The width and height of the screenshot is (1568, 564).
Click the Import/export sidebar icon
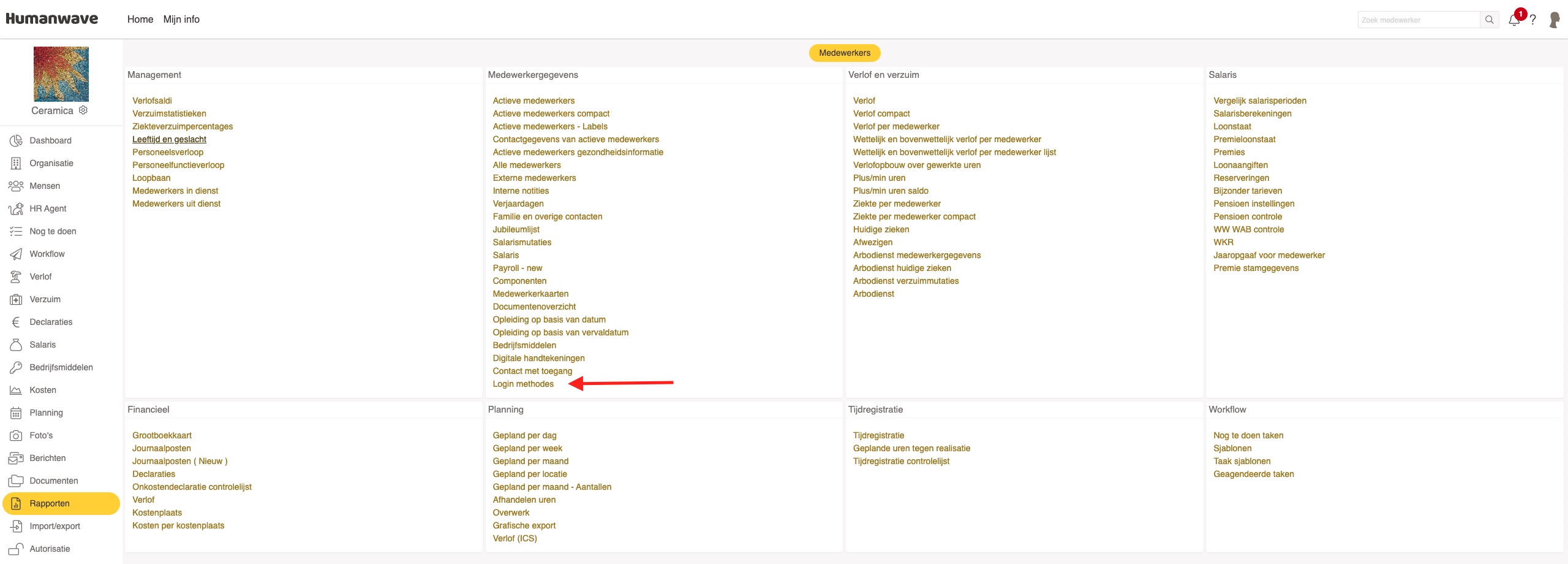click(17, 526)
